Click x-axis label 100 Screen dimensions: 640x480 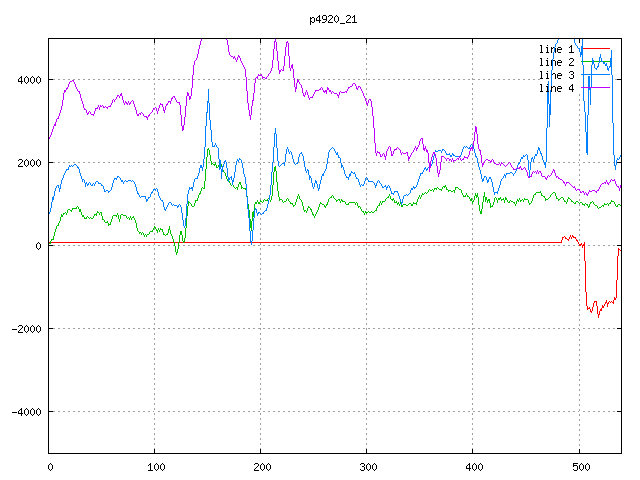(x=156, y=467)
